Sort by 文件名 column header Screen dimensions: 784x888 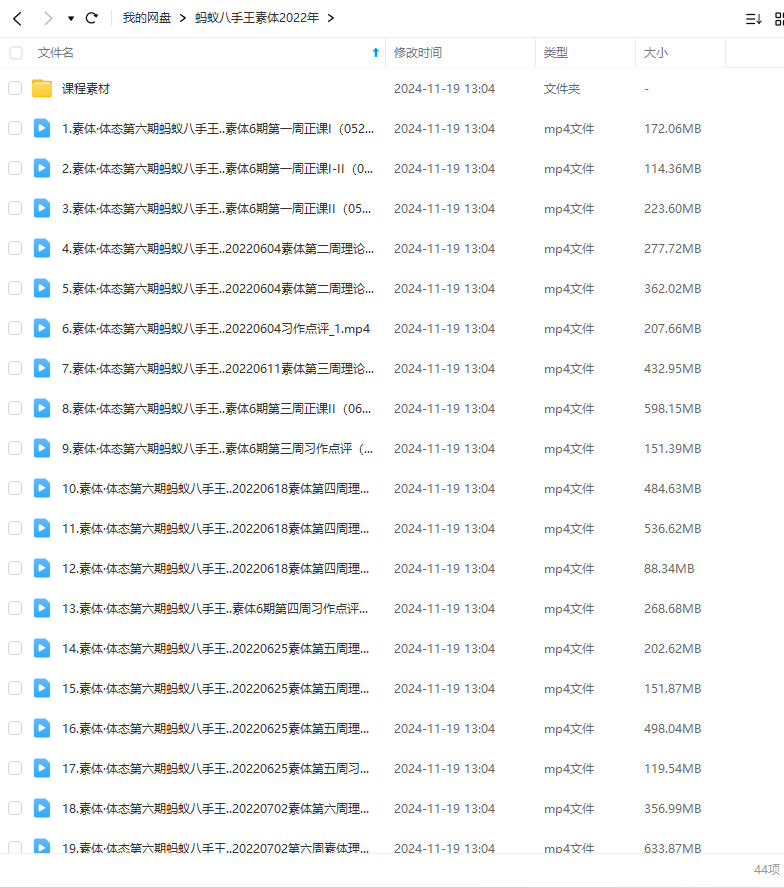click(x=56, y=53)
